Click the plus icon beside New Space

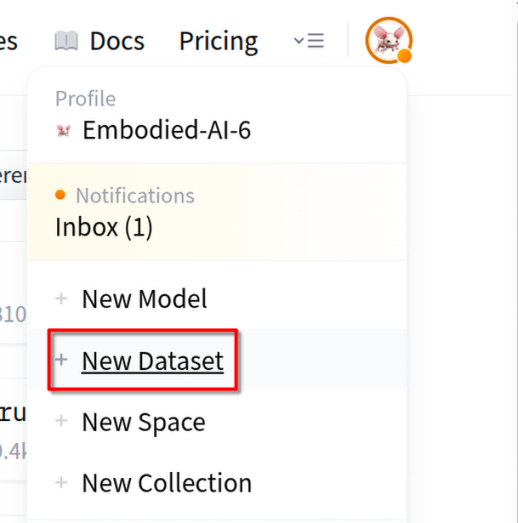coord(61,421)
